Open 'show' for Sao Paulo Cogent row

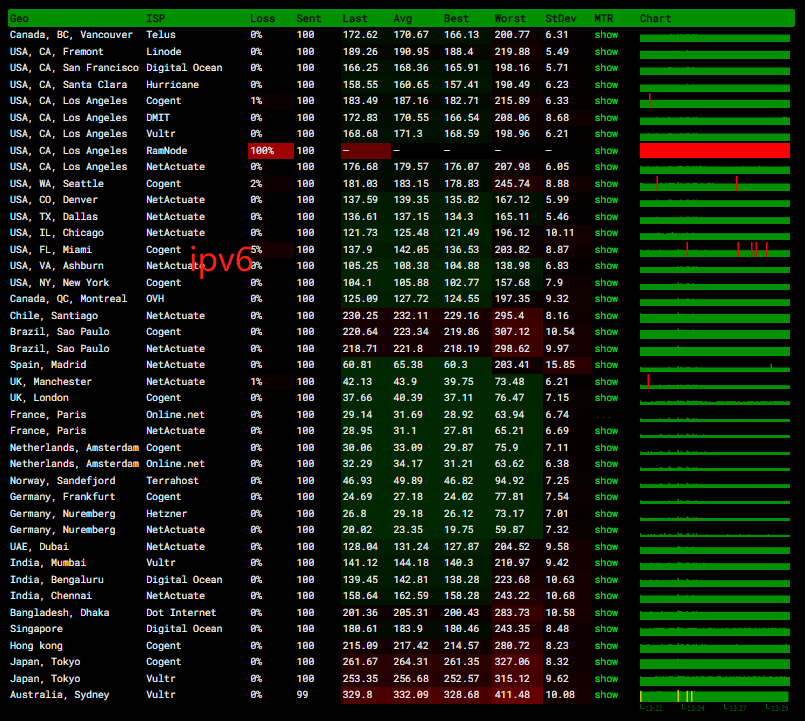click(x=606, y=332)
